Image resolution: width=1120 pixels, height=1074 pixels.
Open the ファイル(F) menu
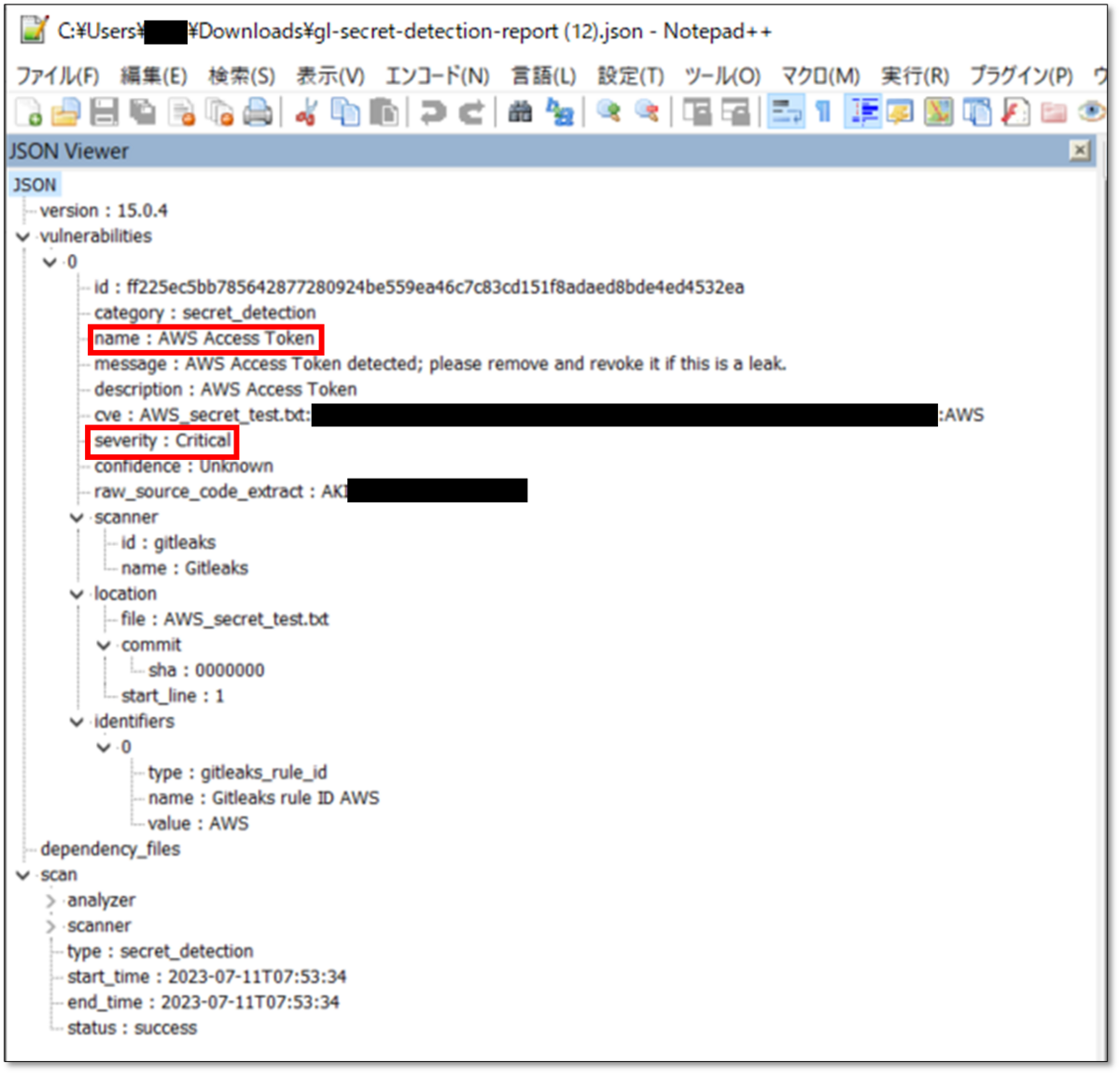(58, 76)
